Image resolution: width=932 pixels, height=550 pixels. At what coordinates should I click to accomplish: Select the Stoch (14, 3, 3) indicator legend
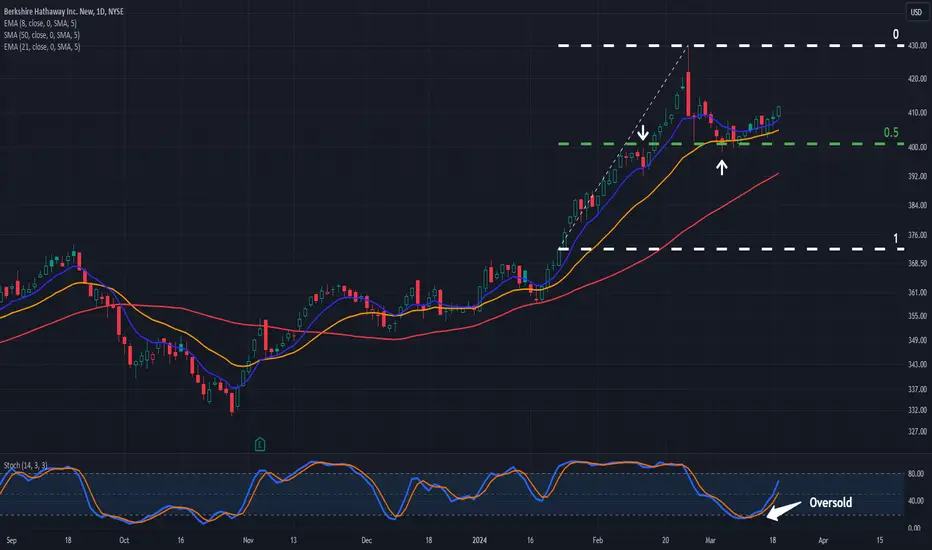click(x=26, y=465)
